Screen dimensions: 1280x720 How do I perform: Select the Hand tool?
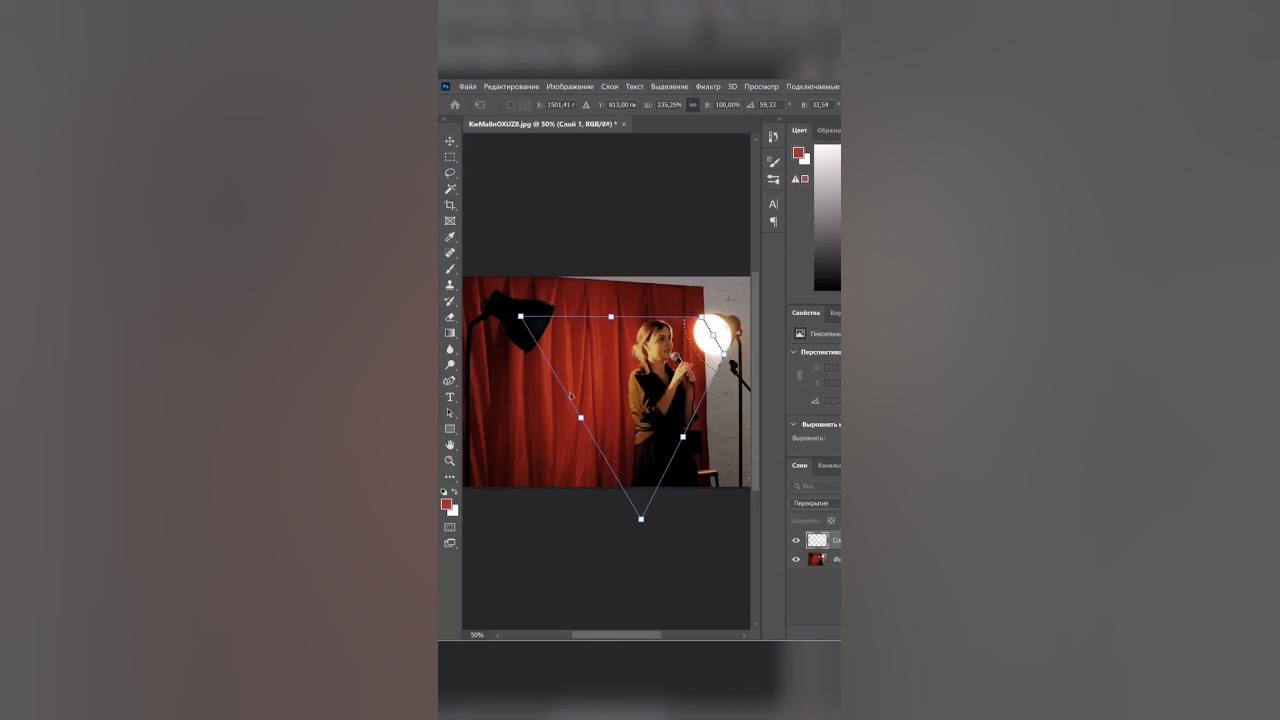pos(450,445)
